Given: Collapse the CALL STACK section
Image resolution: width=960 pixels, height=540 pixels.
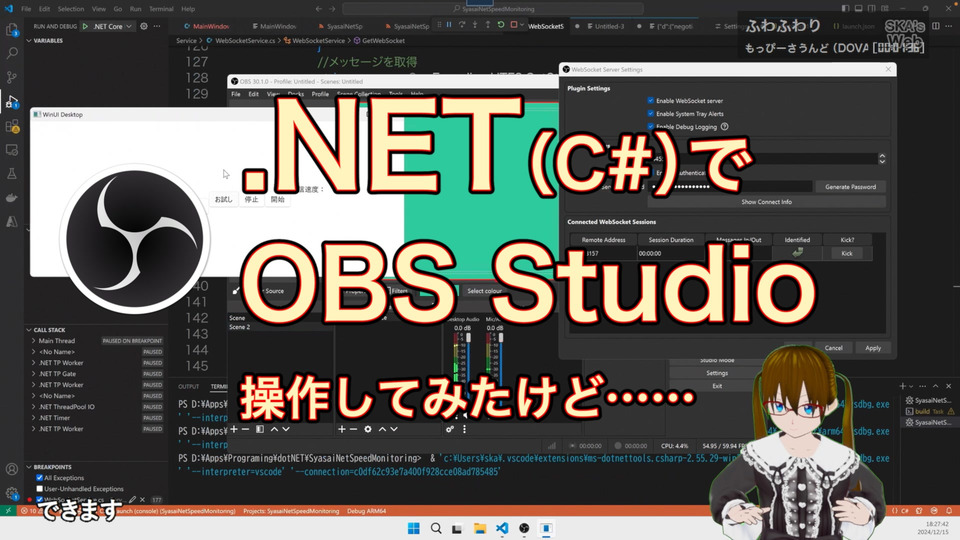Looking at the screenshot, I should pos(29,329).
